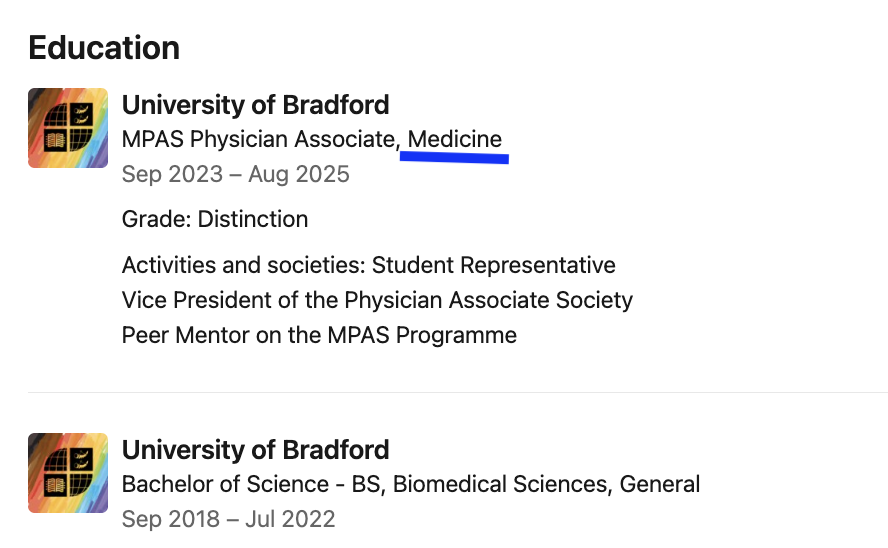Image resolution: width=888 pixels, height=548 pixels.
Task: Click the blue underline beneath Medicine
Action: click(454, 158)
